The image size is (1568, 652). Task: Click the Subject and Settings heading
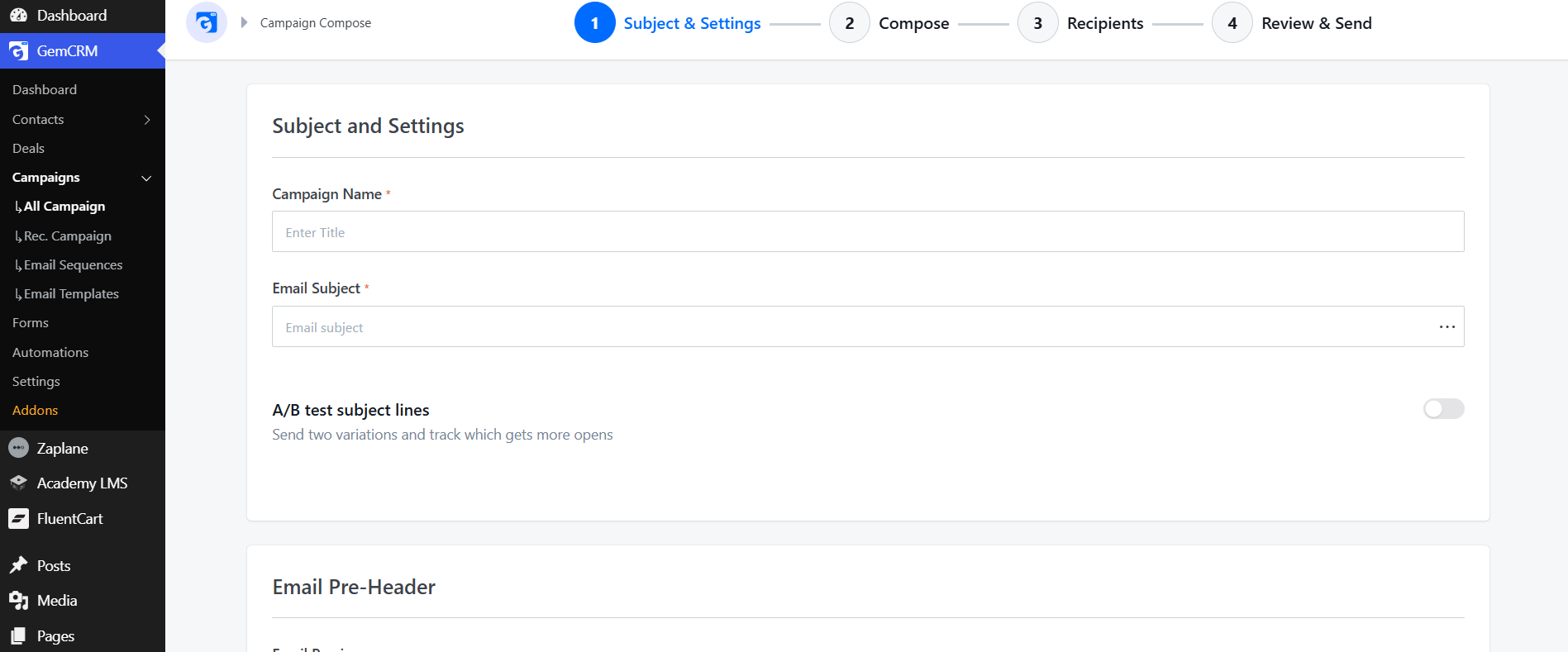click(368, 126)
